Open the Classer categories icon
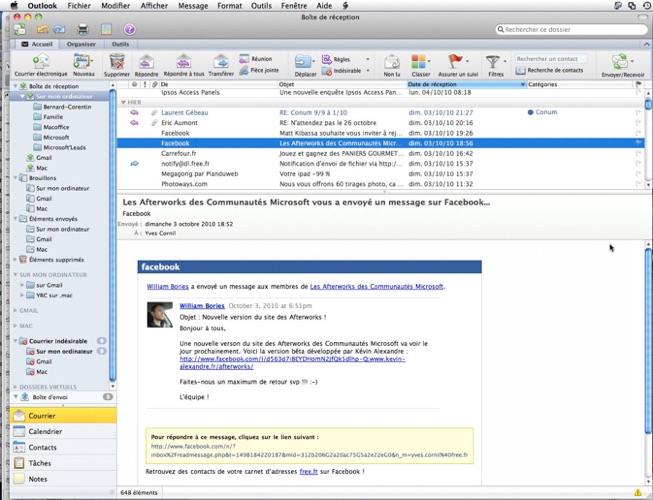This screenshot has height=500, width=653. (x=419, y=62)
